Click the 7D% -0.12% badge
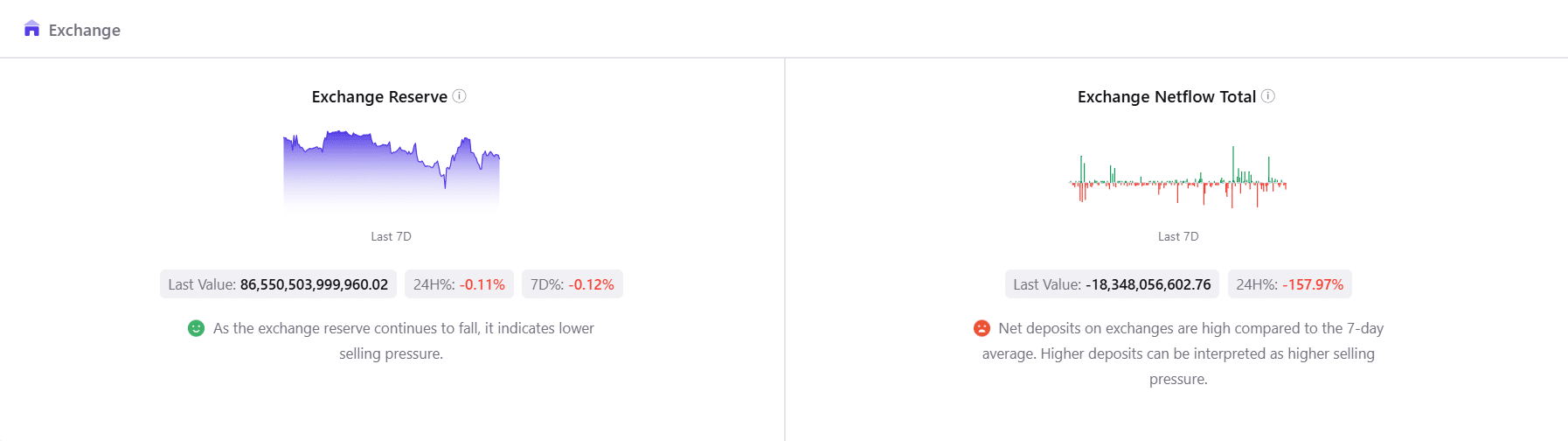The width and height of the screenshot is (1568, 441). (x=572, y=284)
